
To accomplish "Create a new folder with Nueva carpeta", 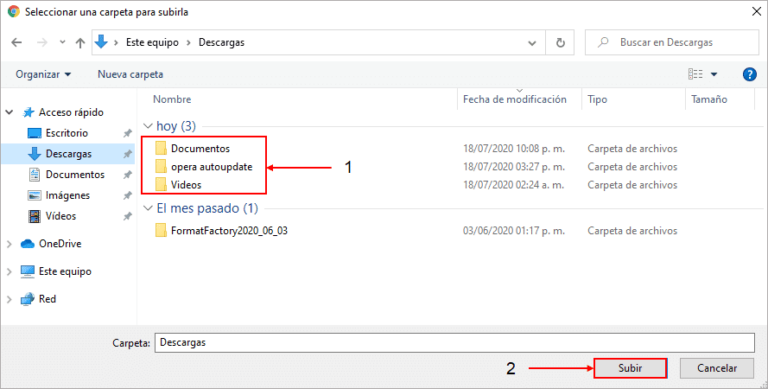I will point(130,74).
